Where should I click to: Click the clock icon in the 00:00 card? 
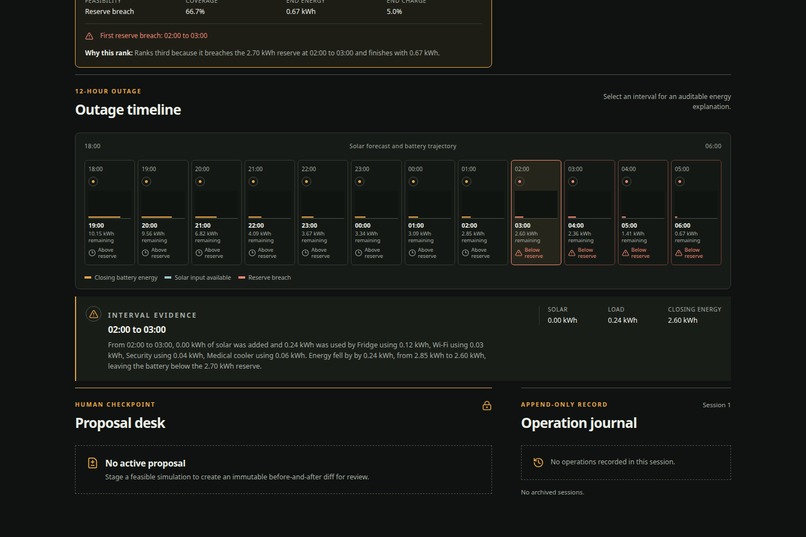(412, 253)
